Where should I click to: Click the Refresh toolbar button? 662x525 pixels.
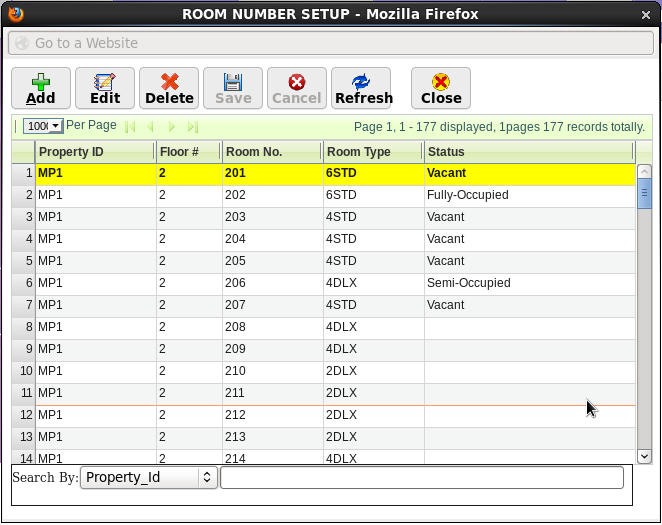coord(363,88)
